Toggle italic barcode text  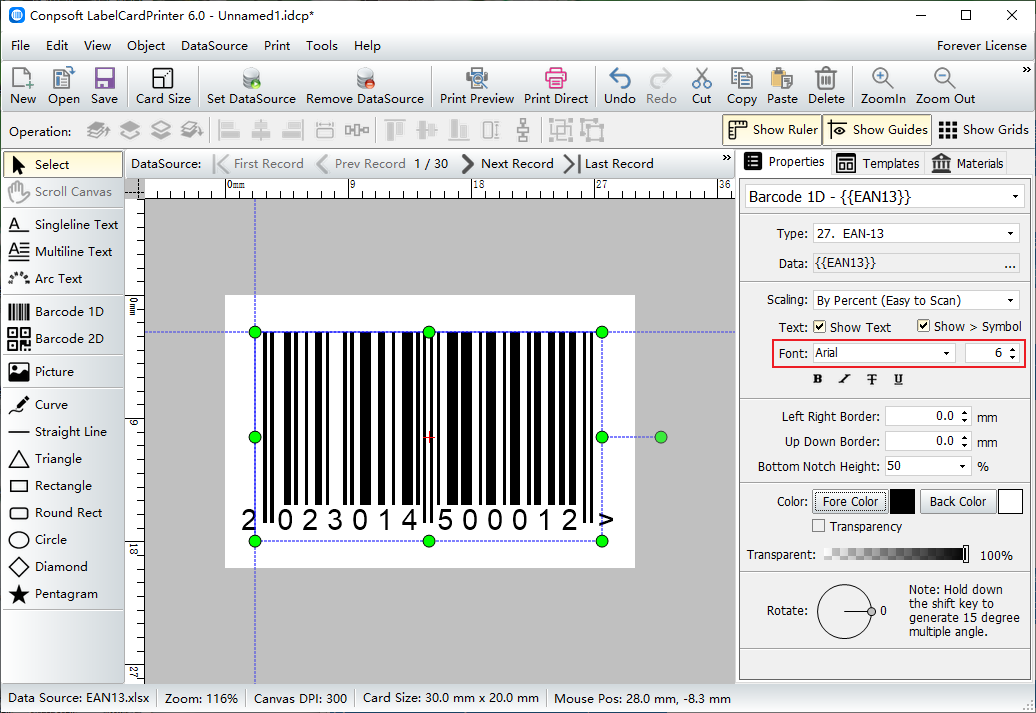844,379
